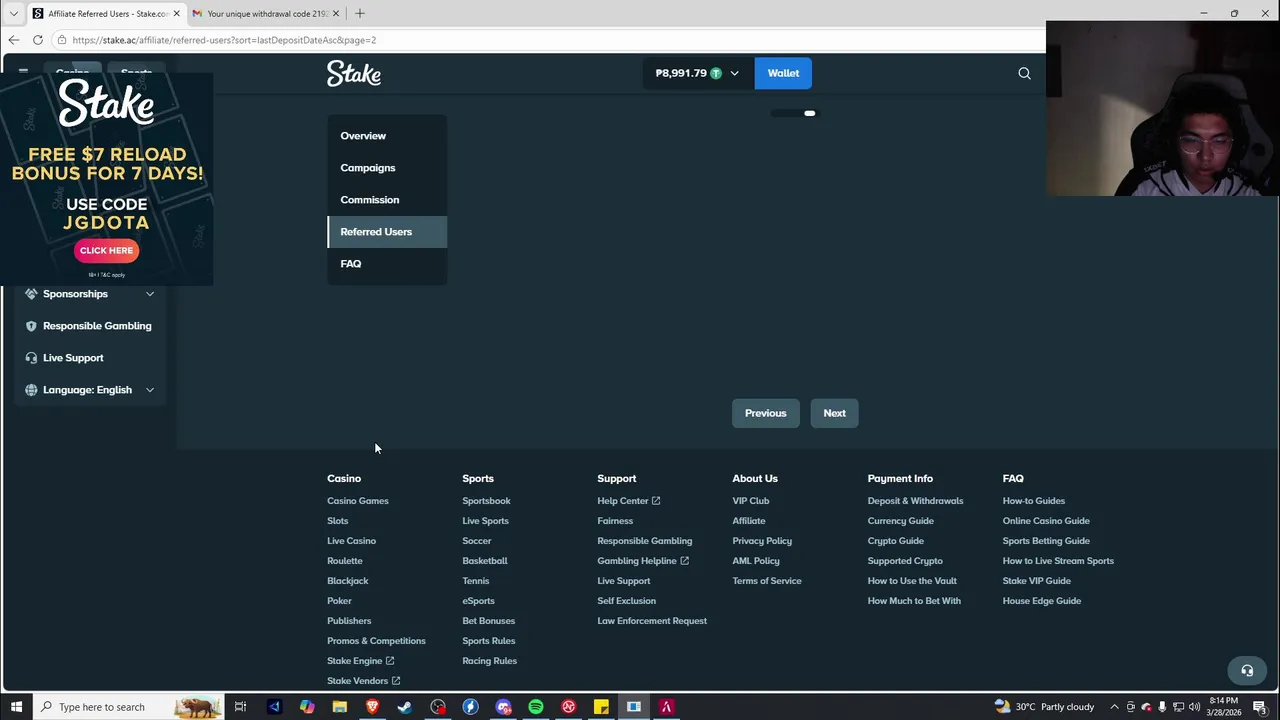The height and width of the screenshot is (720, 1280).
Task: Select the Referred Users menu item
Action: (387, 232)
